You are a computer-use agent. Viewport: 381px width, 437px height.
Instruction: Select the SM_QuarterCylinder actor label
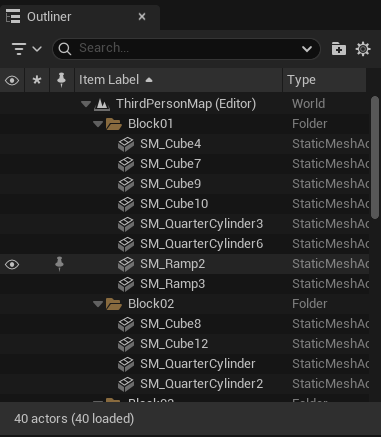click(198, 364)
